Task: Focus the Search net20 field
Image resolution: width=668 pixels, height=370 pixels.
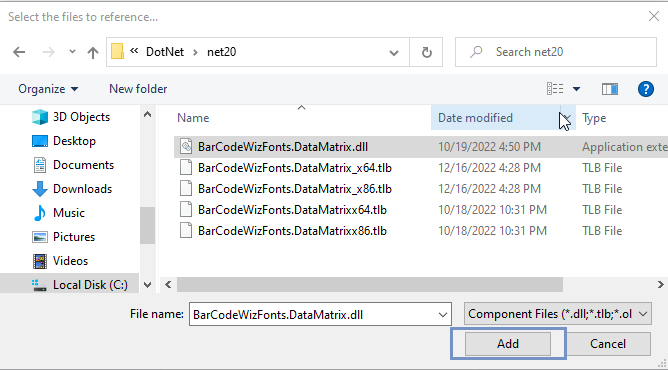Action: click(x=556, y=52)
